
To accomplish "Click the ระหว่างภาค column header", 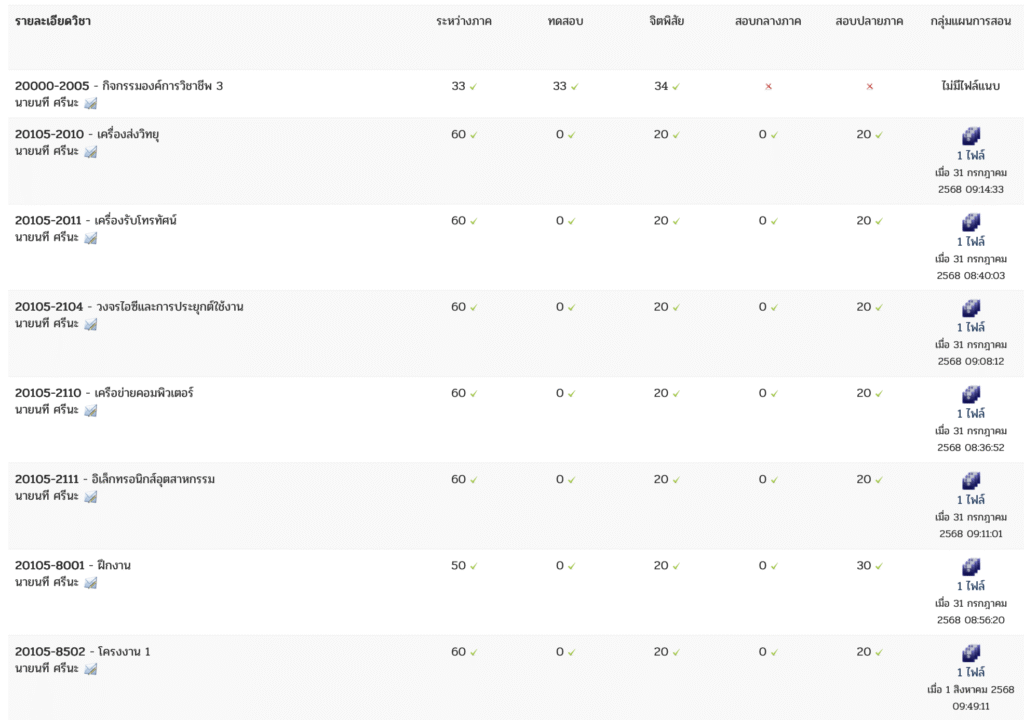I will (x=464, y=21).
